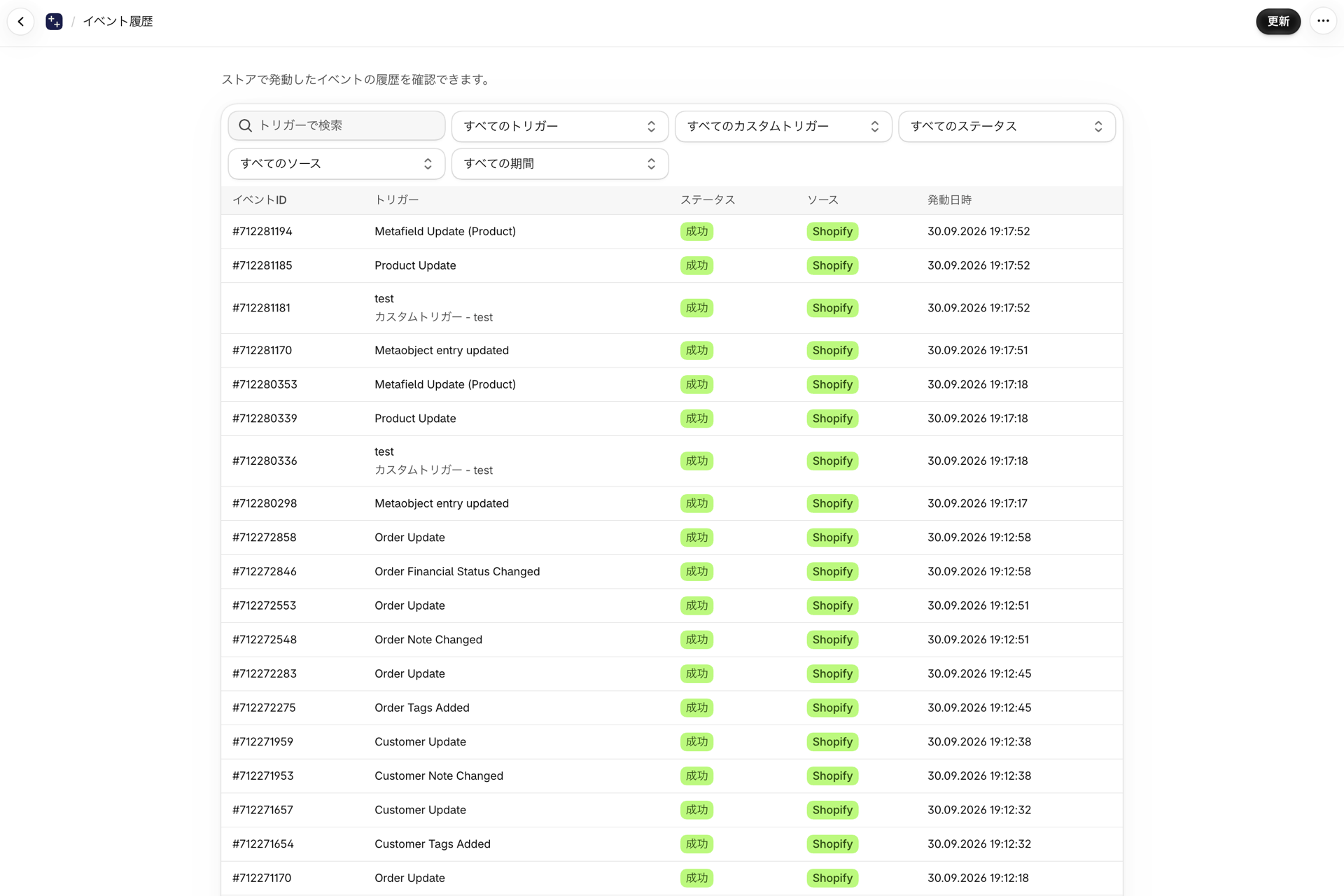Screen dimensions: 1344x896
Task: Click the 'Customer Note Changed' trigger
Action: click(x=439, y=776)
